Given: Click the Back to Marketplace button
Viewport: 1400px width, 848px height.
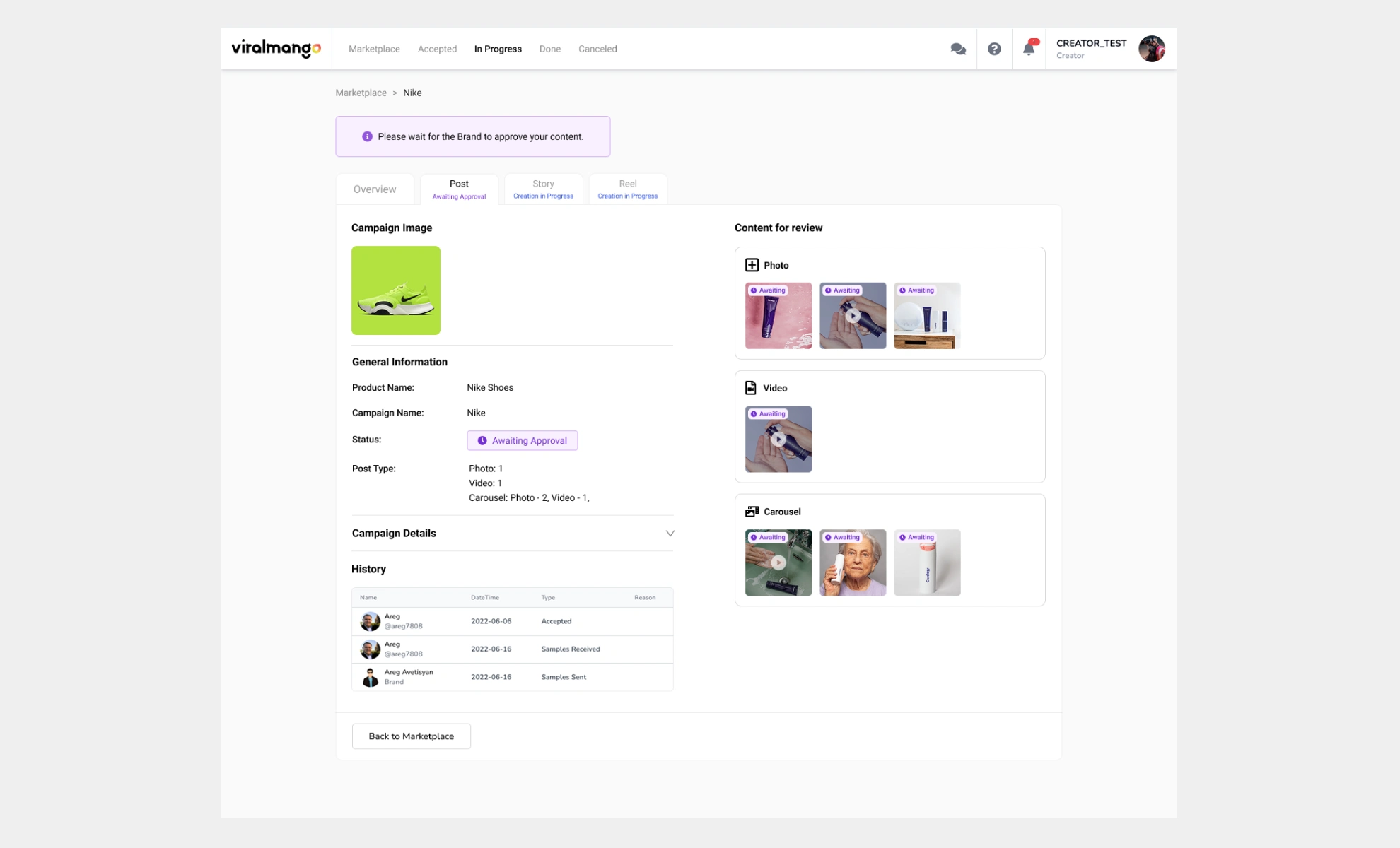Looking at the screenshot, I should (x=411, y=736).
